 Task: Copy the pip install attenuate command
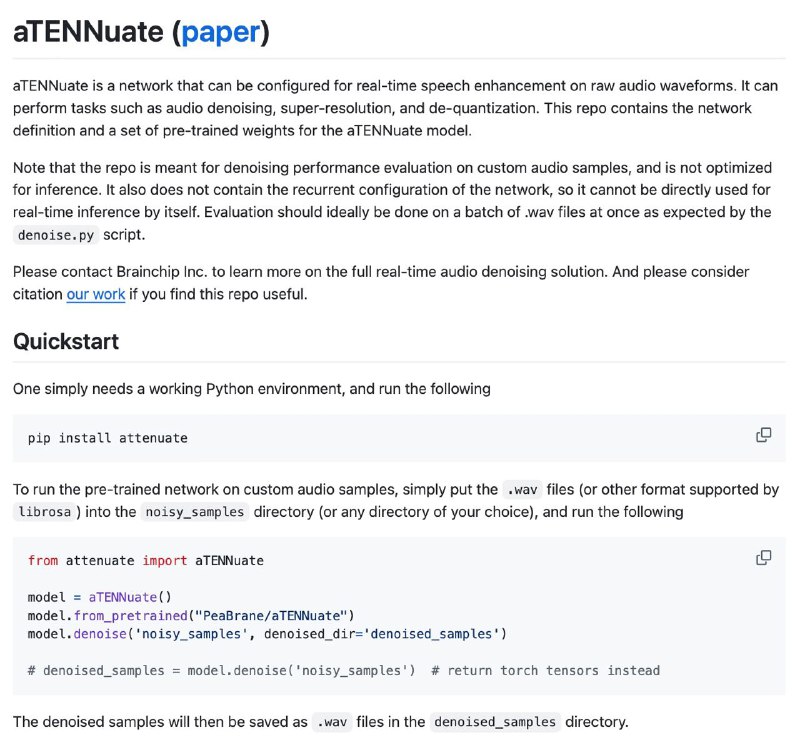763,435
